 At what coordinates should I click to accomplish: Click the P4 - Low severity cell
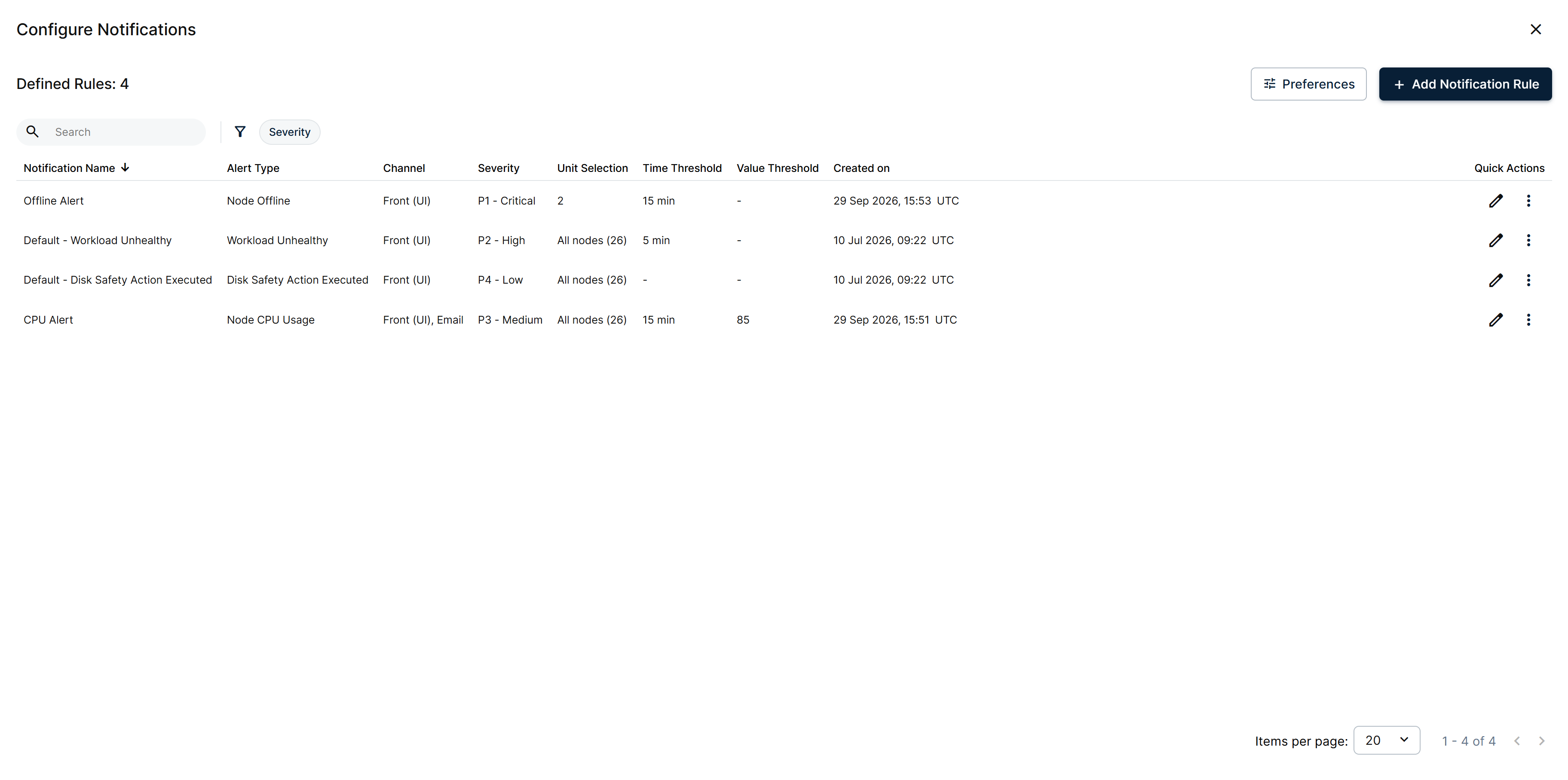(x=500, y=280)
